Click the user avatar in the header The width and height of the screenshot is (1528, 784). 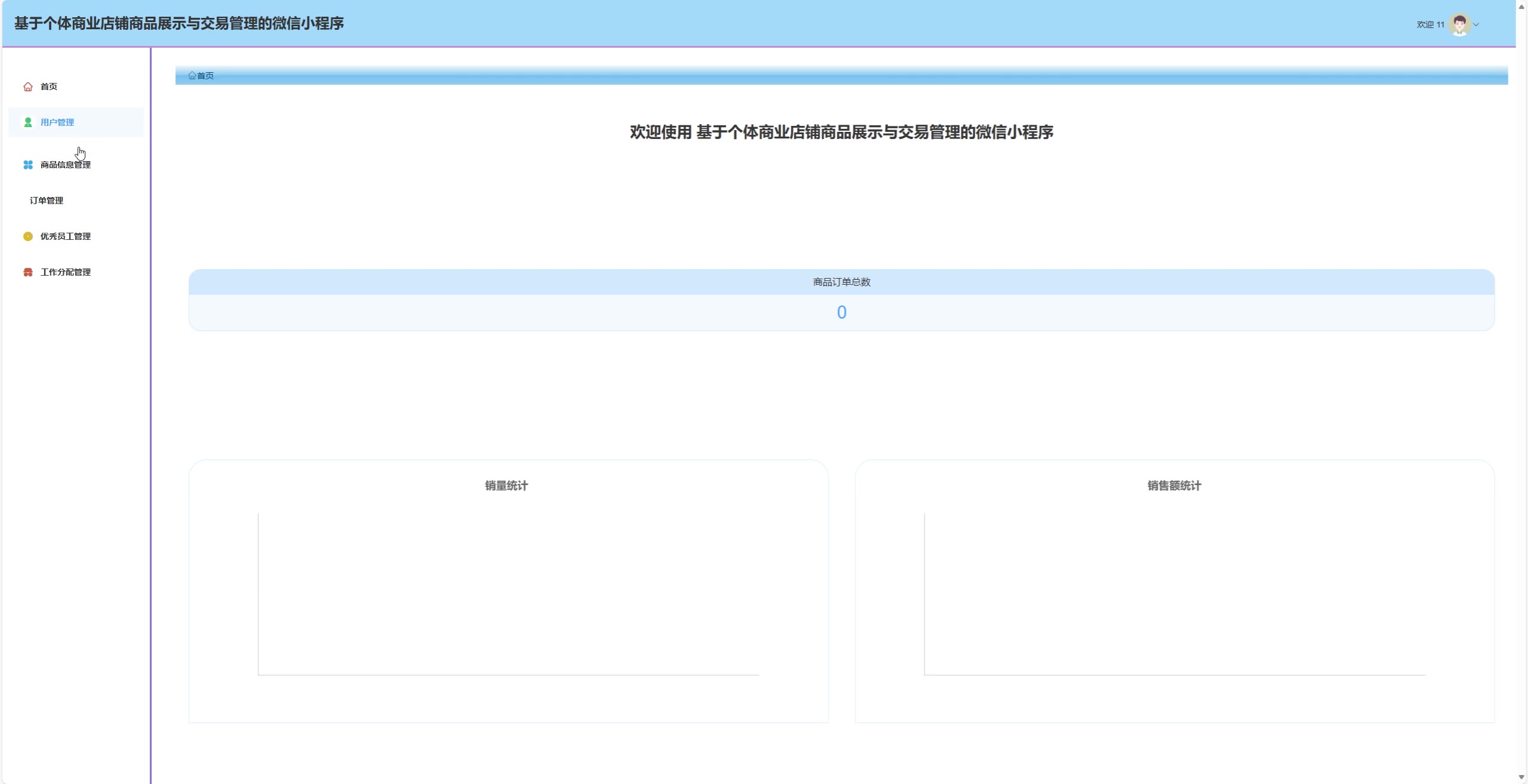[1459, 24]
